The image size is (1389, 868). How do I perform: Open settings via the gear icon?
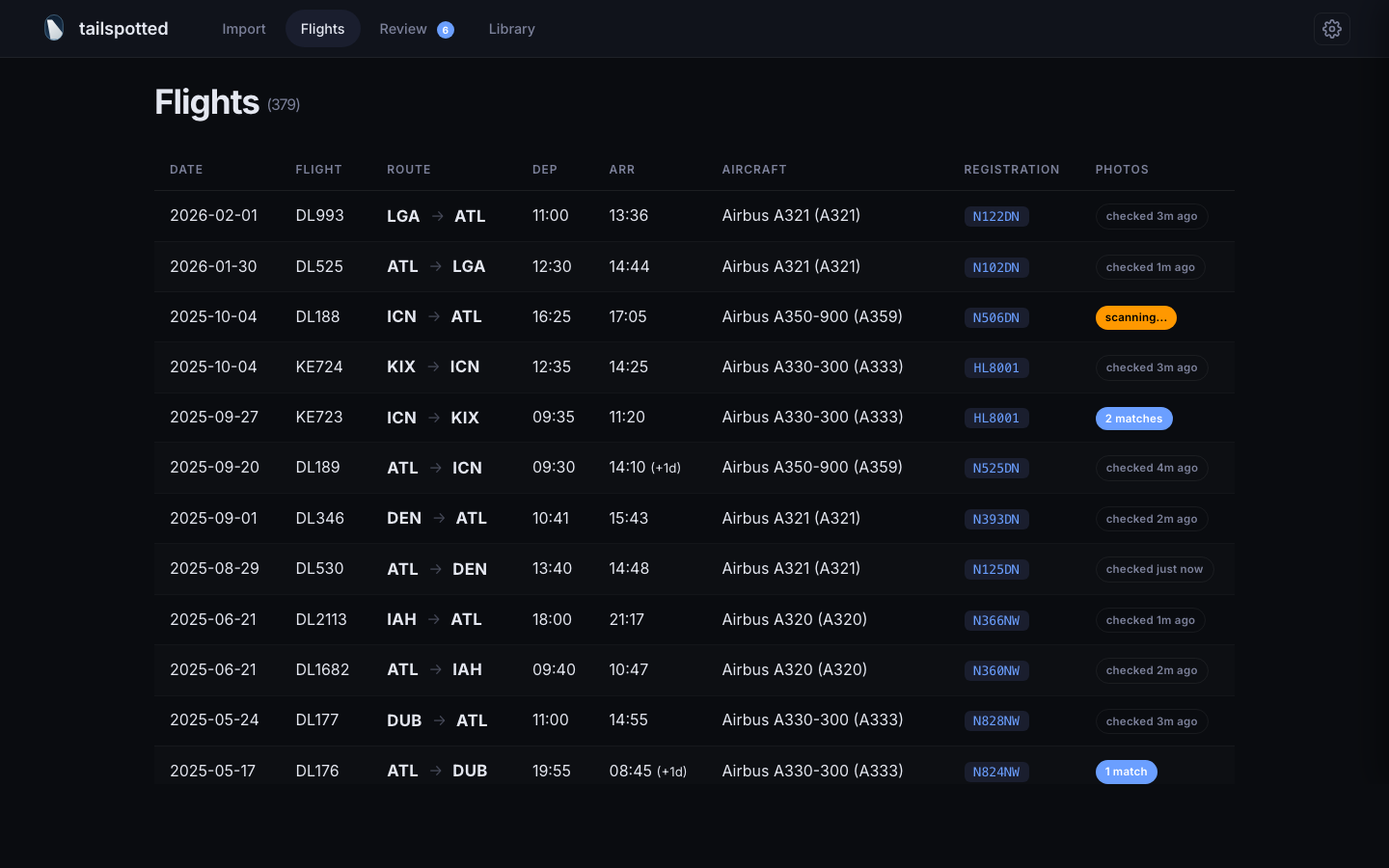coord(1332,29)
